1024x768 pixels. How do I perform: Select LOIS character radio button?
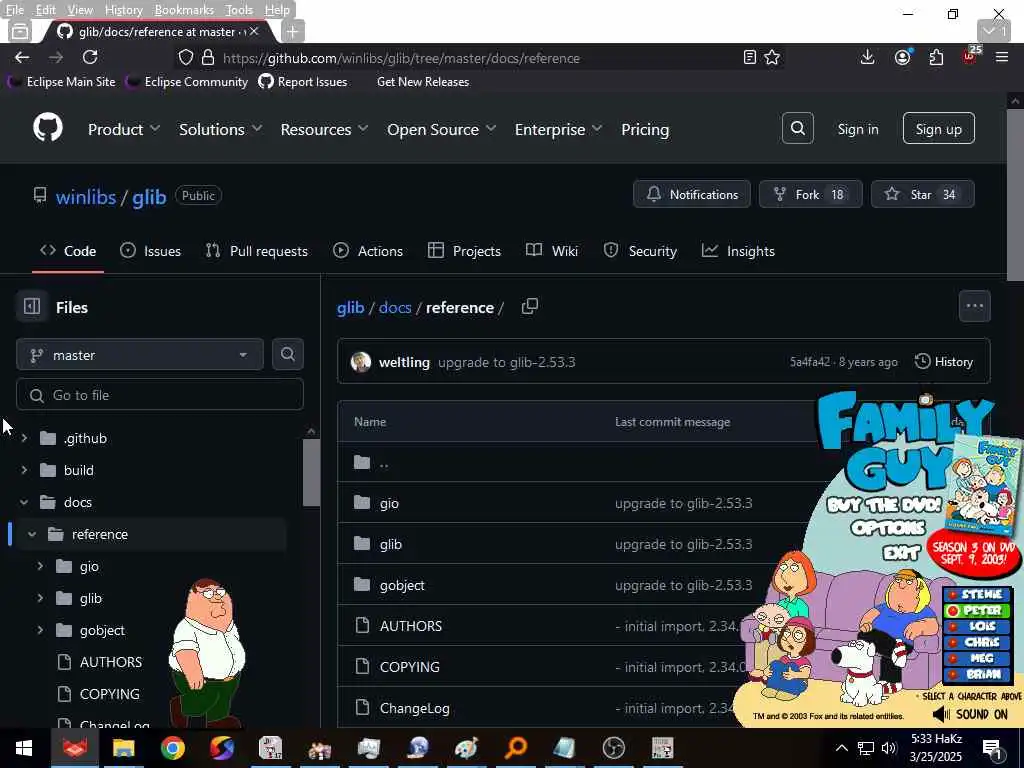[x=953, y=626]
